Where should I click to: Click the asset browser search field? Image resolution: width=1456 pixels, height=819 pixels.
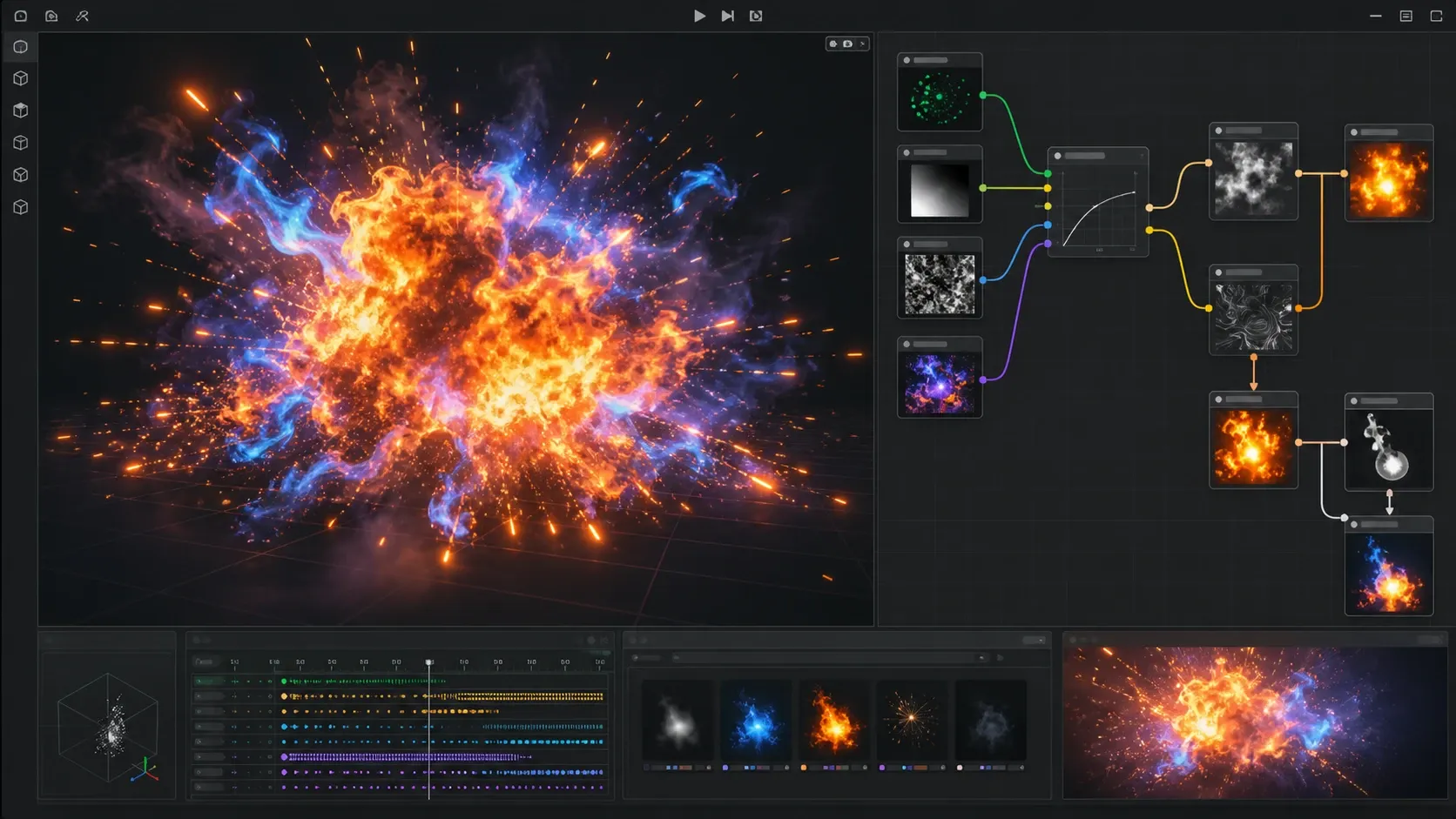[830, 658]
